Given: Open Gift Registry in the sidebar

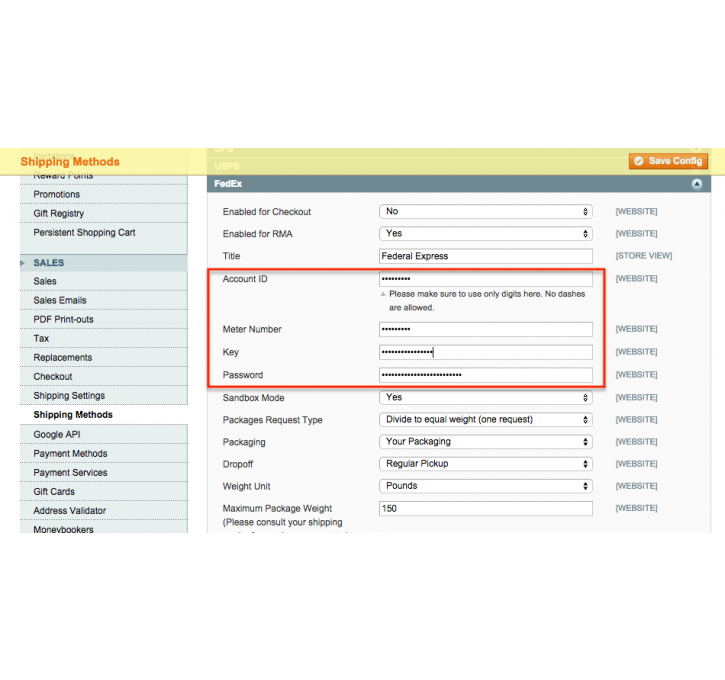Looking at the screenshot, I should pyautogui.click(x=104, y=213).
